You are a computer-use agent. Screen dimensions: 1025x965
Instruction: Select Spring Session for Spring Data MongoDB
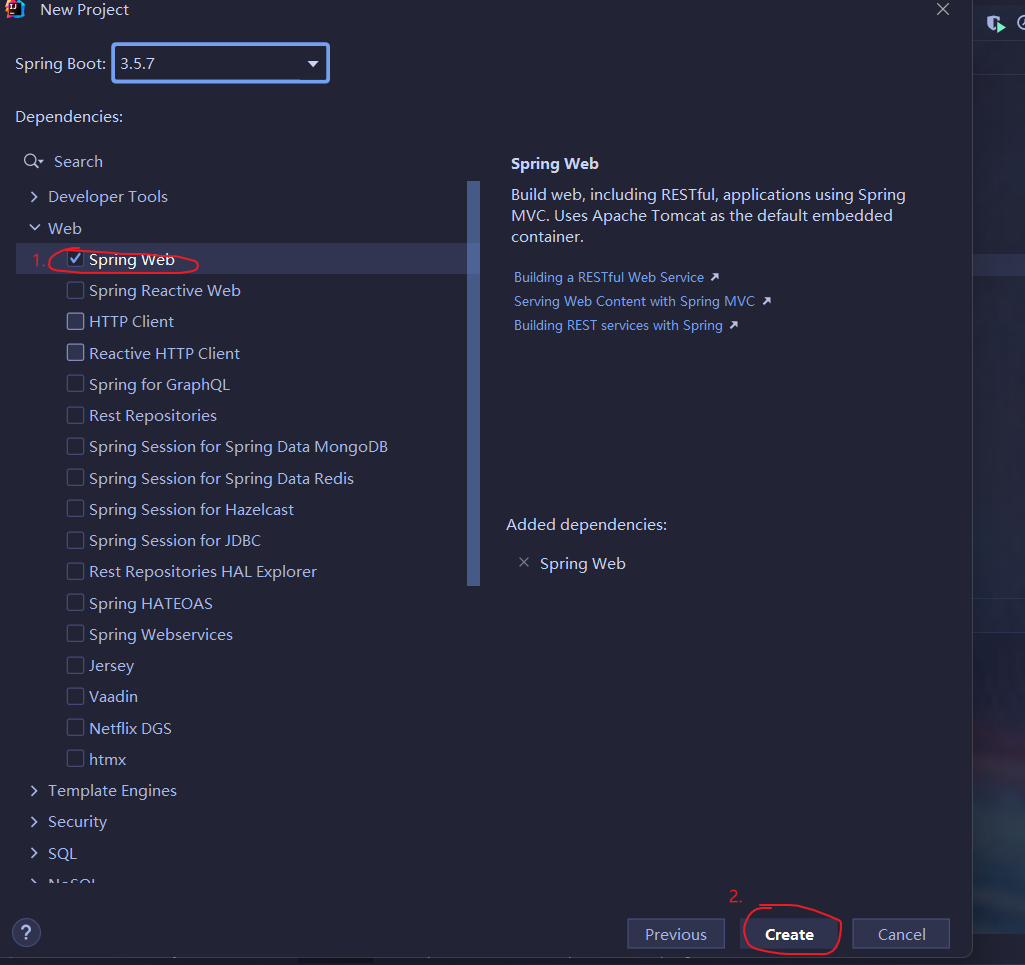(75, 447)
